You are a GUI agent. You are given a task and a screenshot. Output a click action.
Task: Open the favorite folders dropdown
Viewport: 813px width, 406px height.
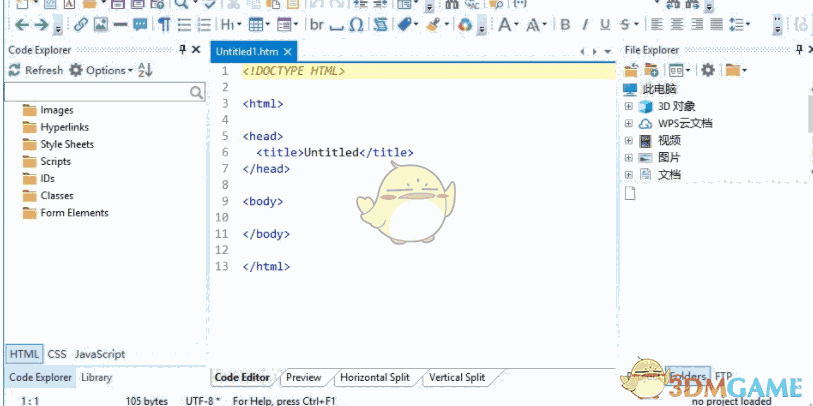tap(736, 70)
